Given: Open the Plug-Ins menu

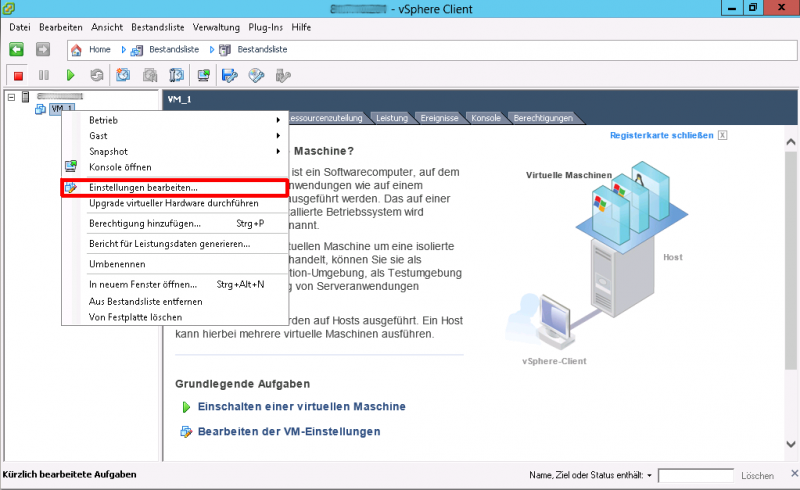Looking at the screenshot, I should click(x=265, y=27).
